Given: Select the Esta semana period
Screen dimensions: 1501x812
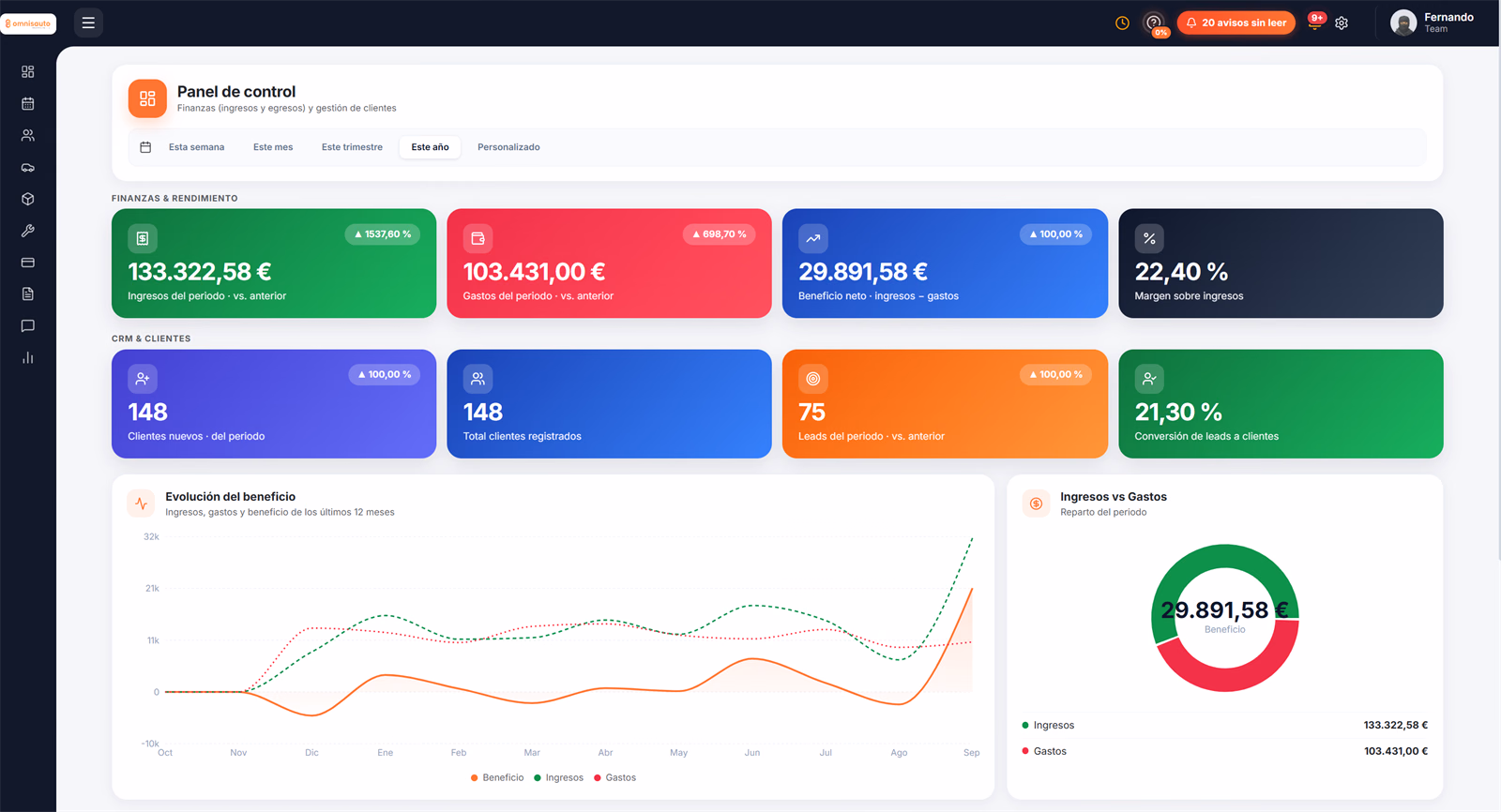Looking at the screenshot, I should click(196, 147).
